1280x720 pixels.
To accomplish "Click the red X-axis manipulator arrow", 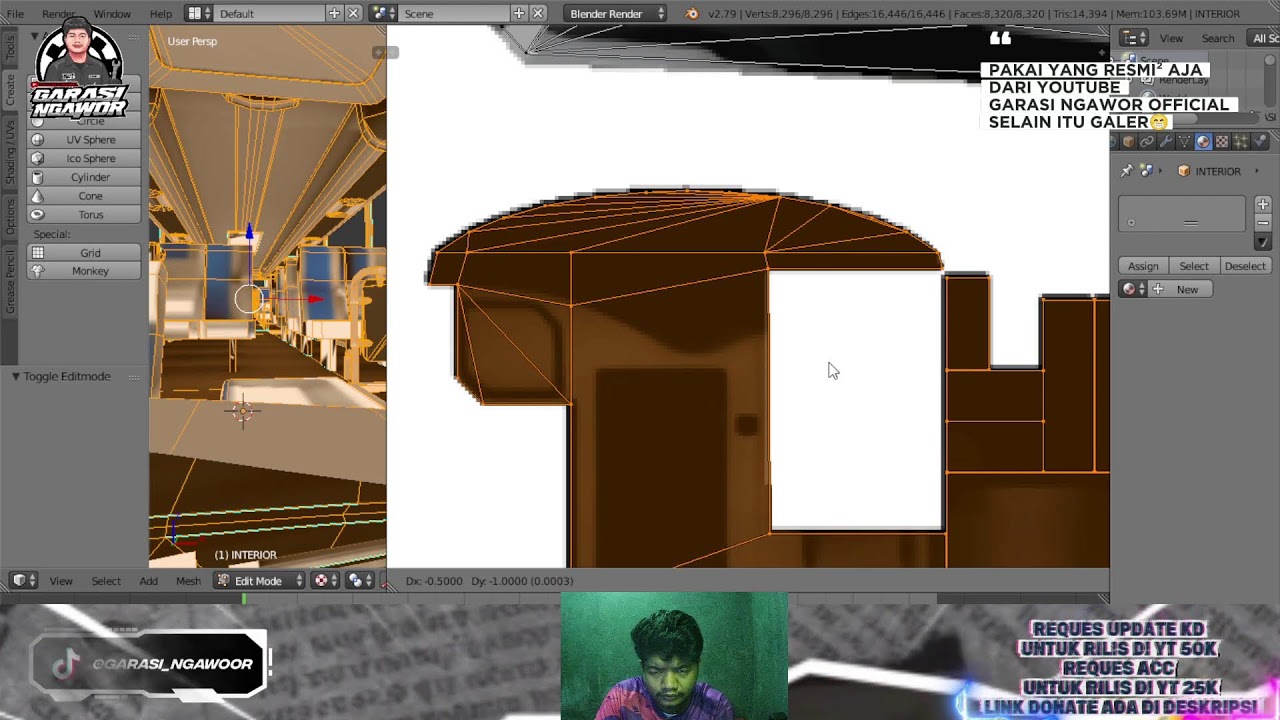I will pos(315,298).
